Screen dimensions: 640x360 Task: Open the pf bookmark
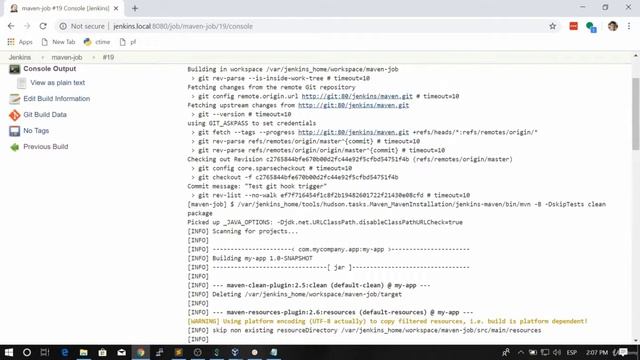[x=128, y=42]
